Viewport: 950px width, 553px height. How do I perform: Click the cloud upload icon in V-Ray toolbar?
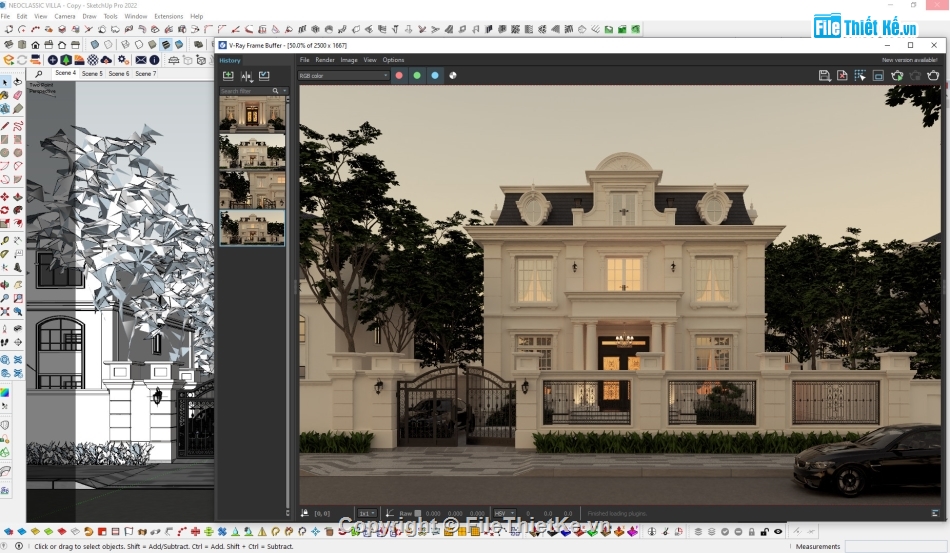(x=106, y=60)
